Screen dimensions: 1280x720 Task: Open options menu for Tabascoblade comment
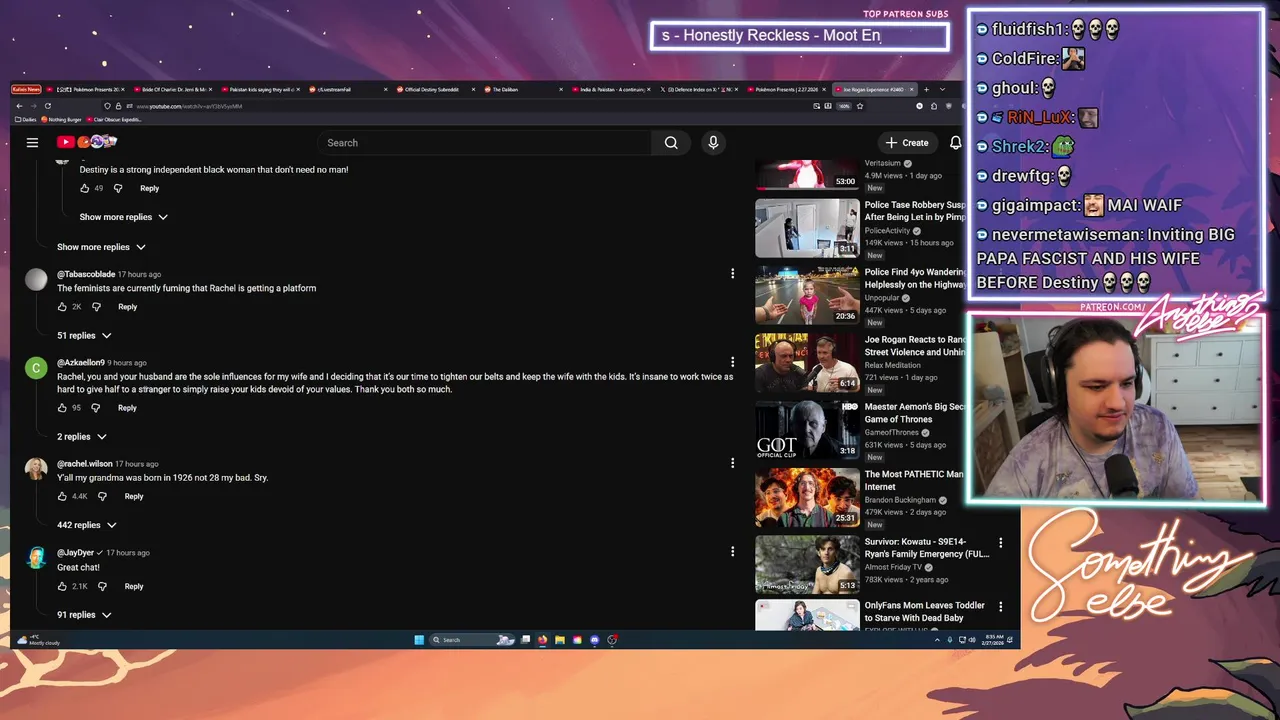point(732,274)
